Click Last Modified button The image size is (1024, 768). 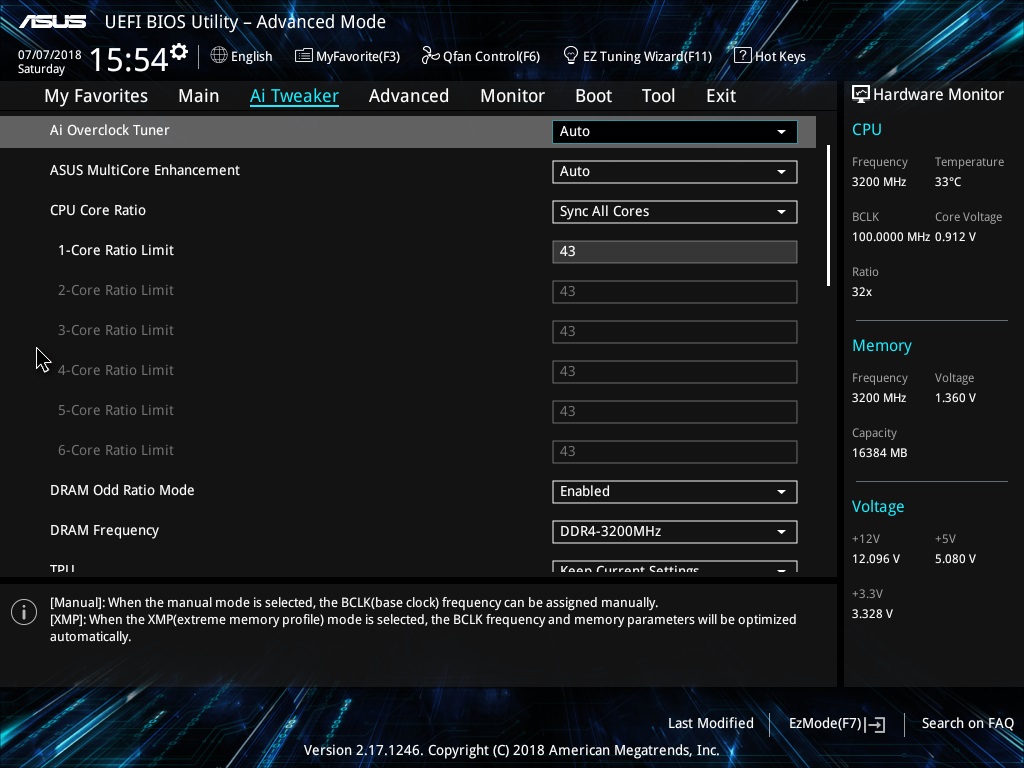(x=711, y=724)
